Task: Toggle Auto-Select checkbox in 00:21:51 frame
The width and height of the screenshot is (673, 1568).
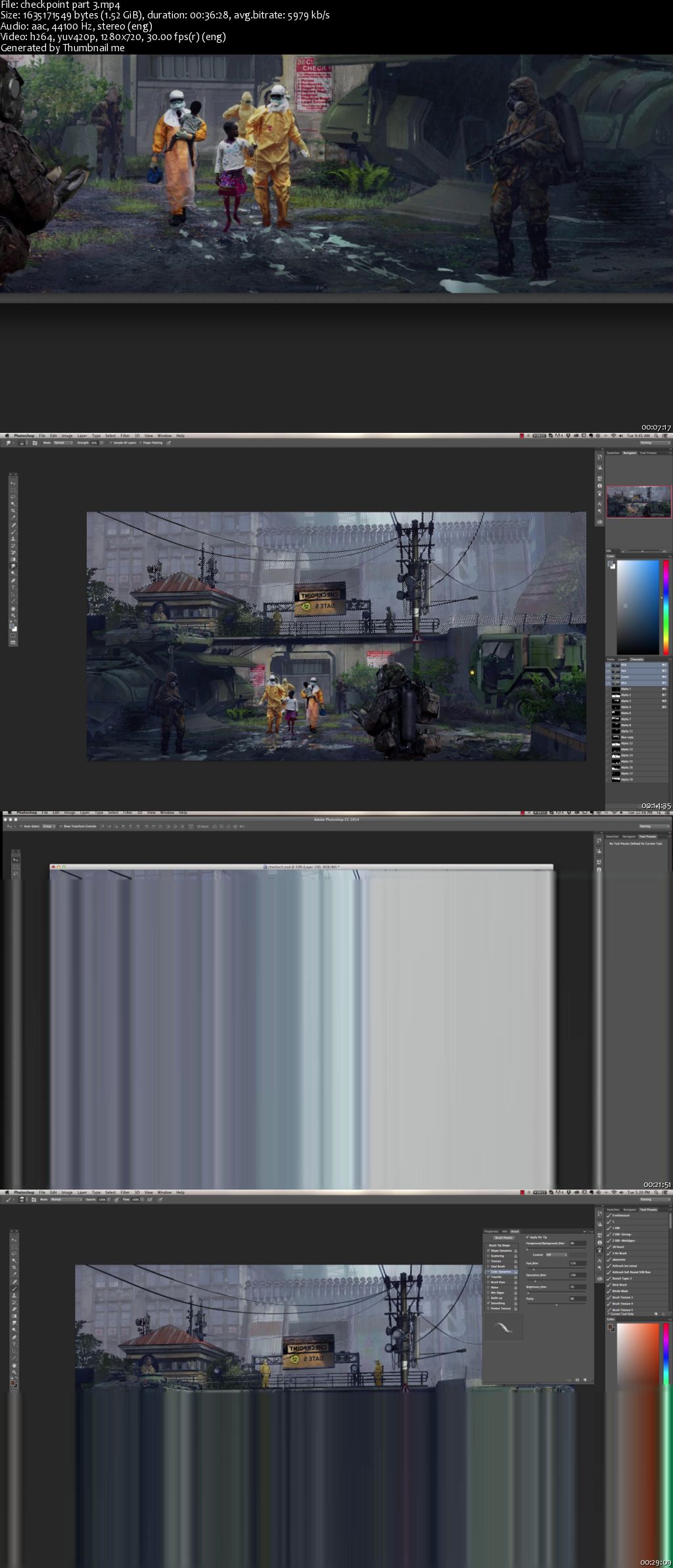Action: tap(22, 826)
